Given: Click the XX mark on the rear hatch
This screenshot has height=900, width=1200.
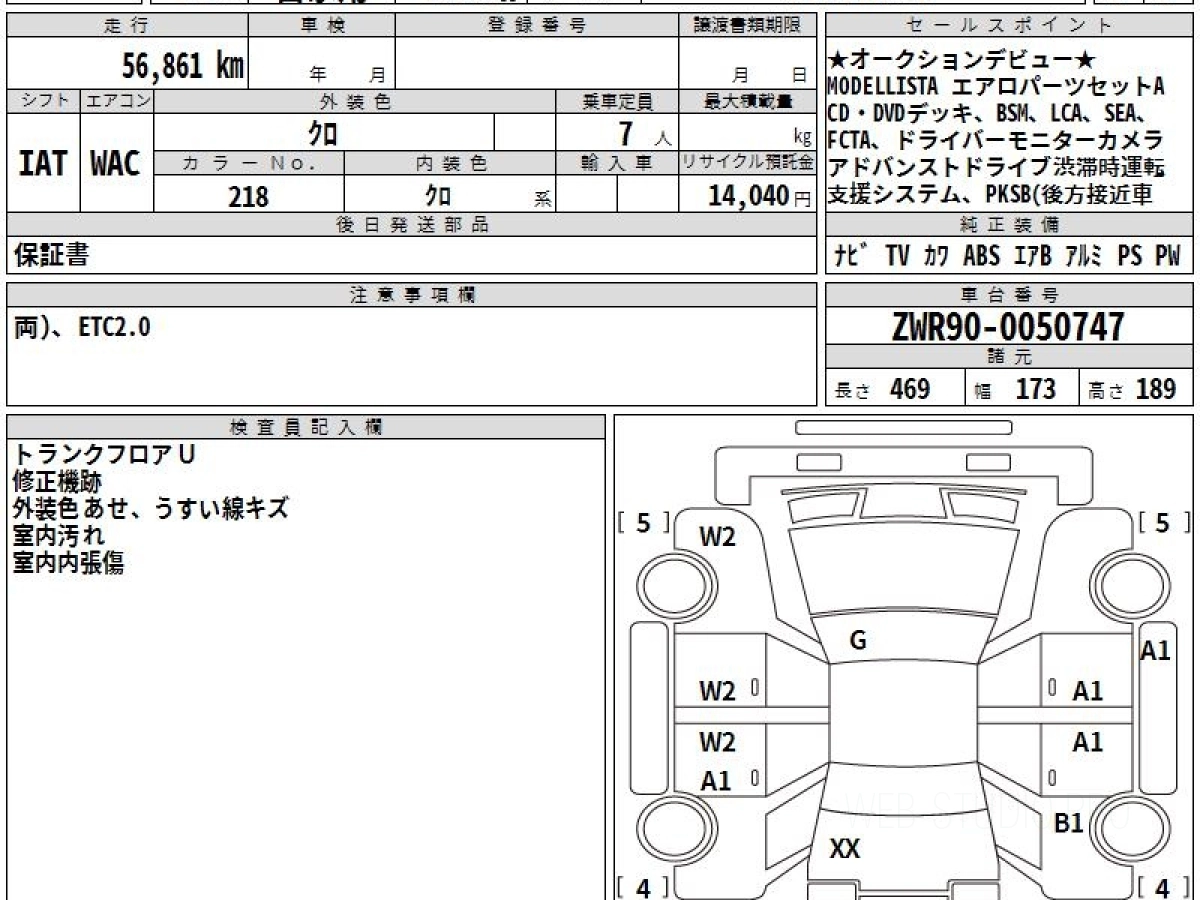Looking at the screenshot, I should tap(845, 849).
